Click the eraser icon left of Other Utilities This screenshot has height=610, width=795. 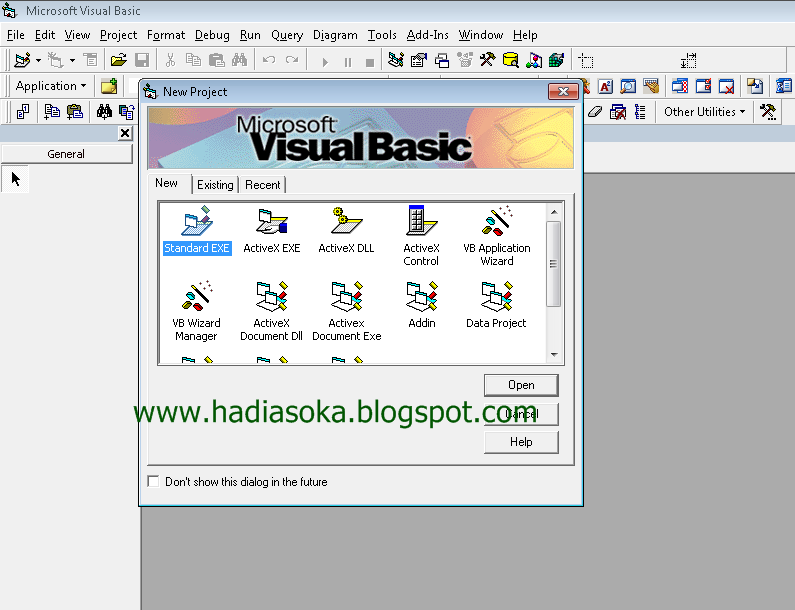click(594, 112)
